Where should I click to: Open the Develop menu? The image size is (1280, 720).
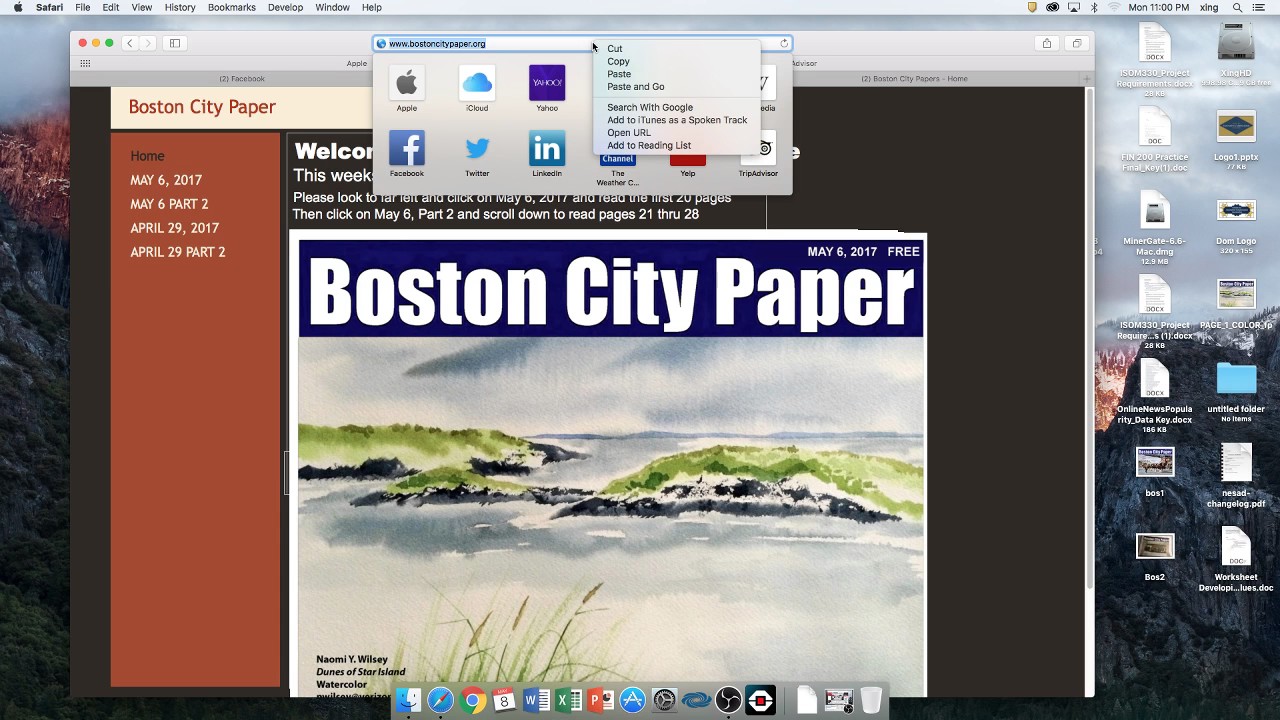point(285,7)
